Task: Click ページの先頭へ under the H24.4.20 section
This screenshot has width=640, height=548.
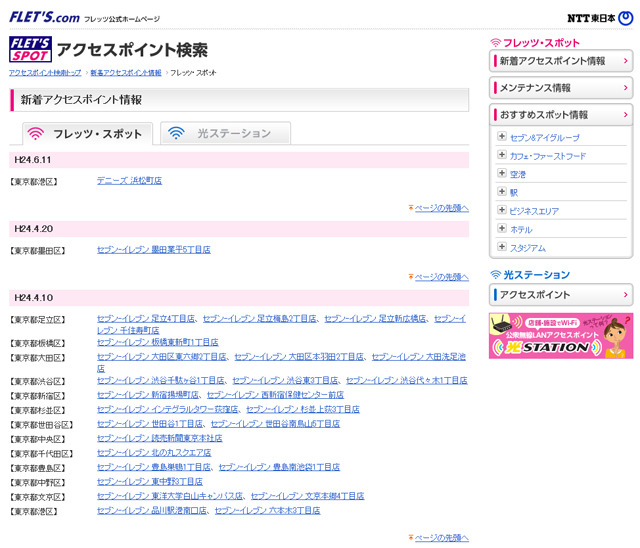Action: click(441, 277)
